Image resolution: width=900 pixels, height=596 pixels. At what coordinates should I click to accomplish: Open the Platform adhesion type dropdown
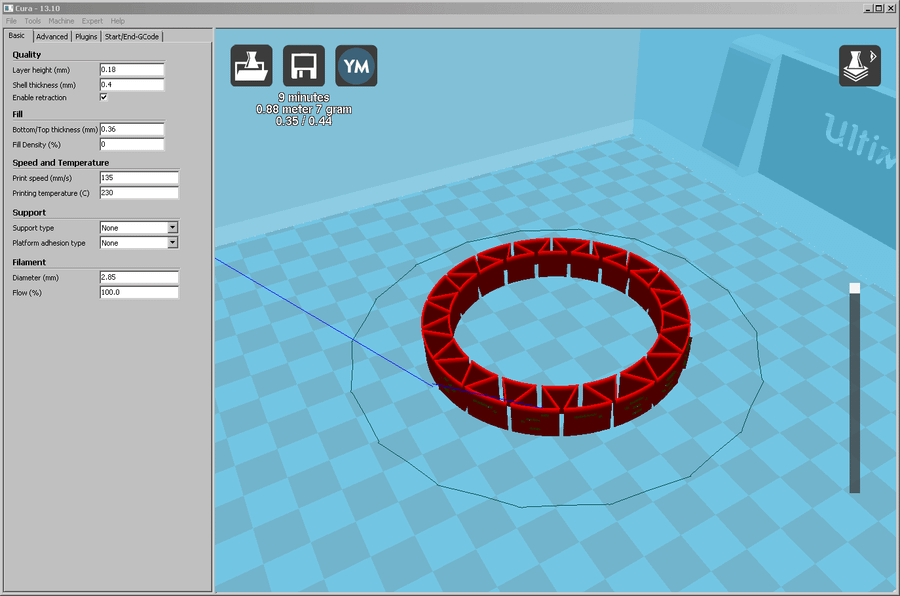click(x=138, y=242)
